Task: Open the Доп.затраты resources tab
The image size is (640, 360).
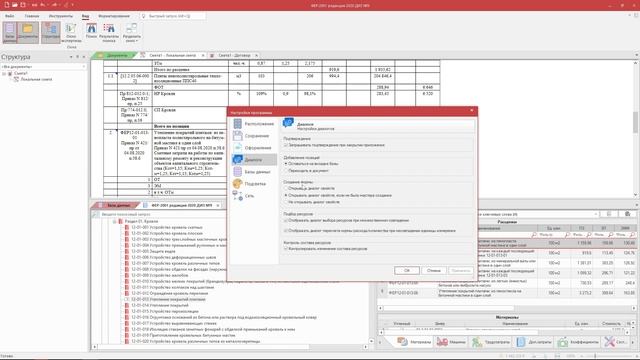Action: [533, 342]
